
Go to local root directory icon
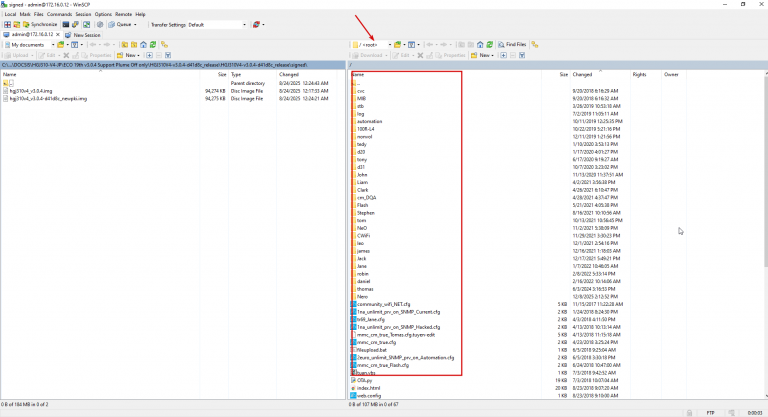tap(134, 45)
